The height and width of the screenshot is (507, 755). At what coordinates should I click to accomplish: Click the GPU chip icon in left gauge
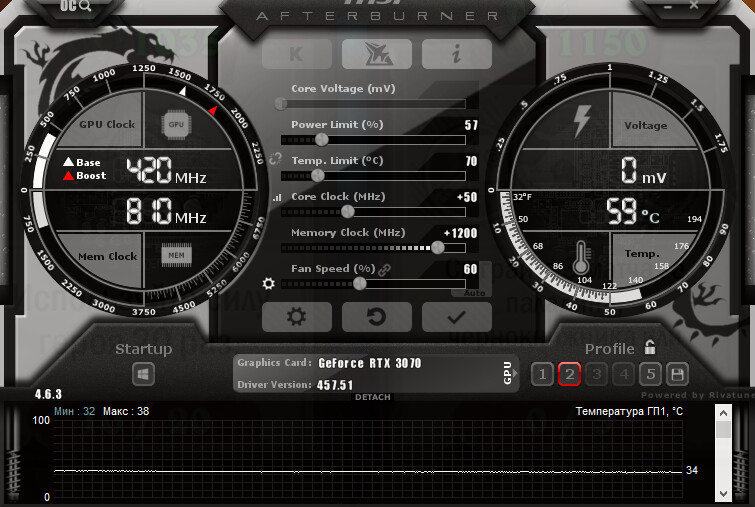pos(176,124)
